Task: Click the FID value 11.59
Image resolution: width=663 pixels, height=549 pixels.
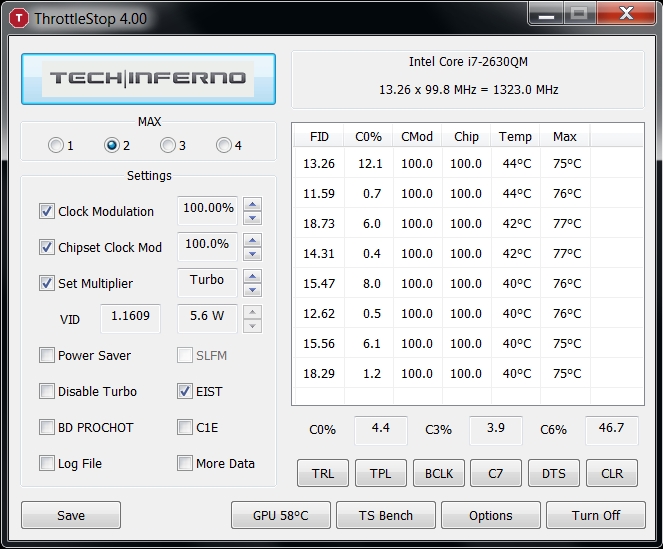Action: 319,193
